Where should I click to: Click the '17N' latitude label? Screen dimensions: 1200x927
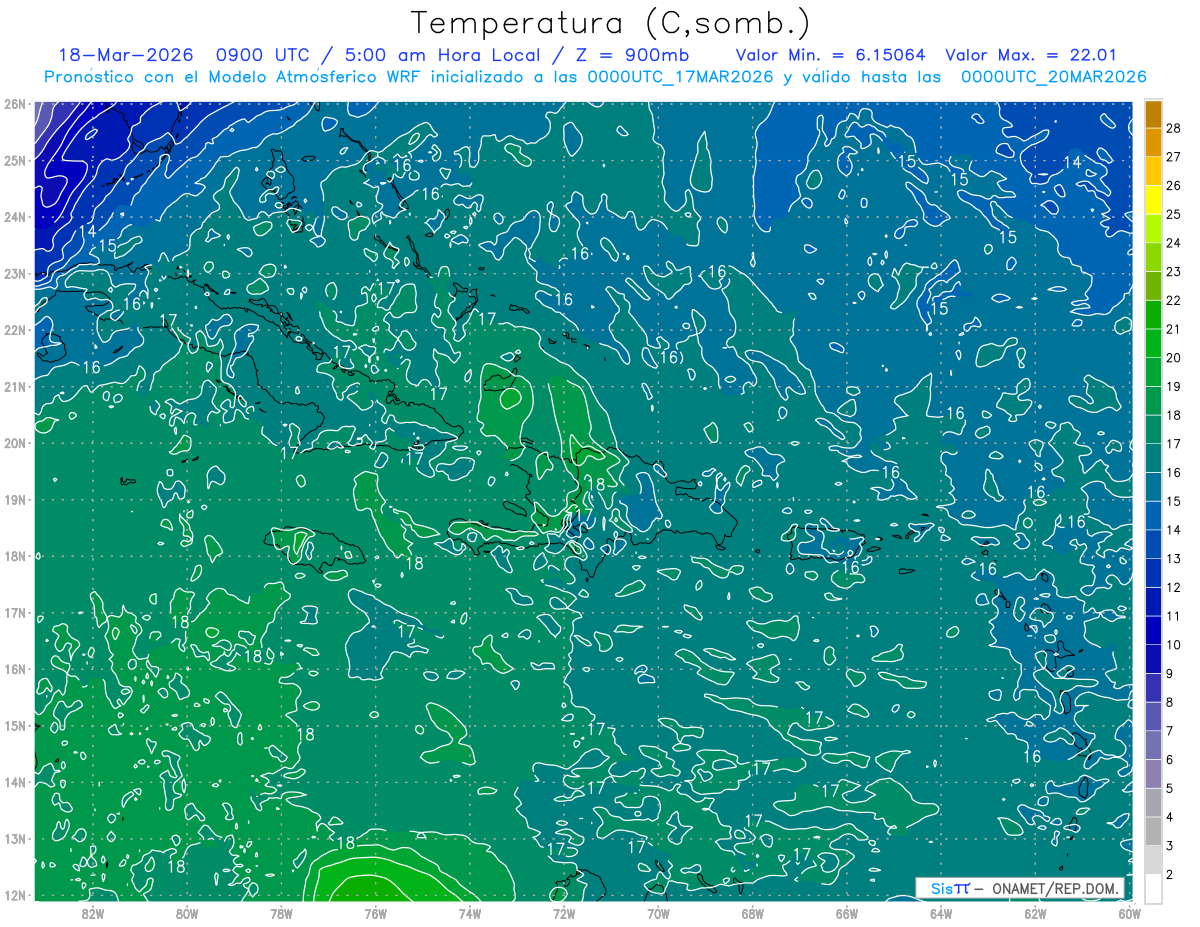click(15, 612)
